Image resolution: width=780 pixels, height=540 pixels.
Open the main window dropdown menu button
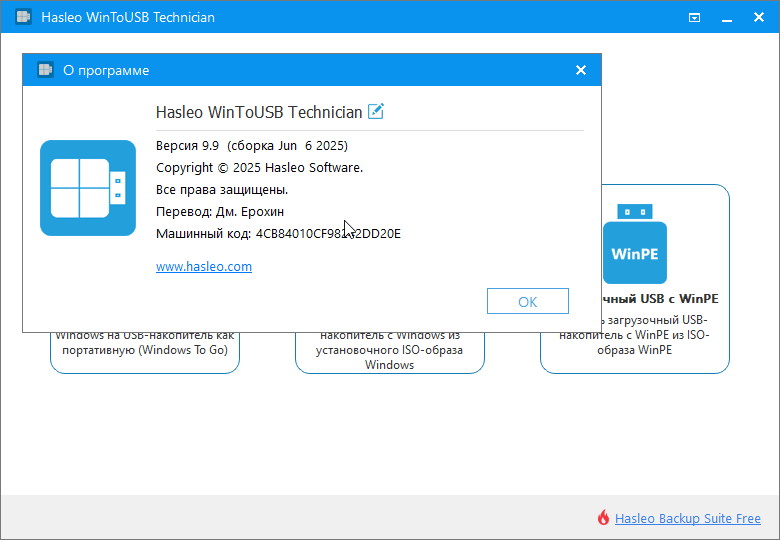point(694,17)
